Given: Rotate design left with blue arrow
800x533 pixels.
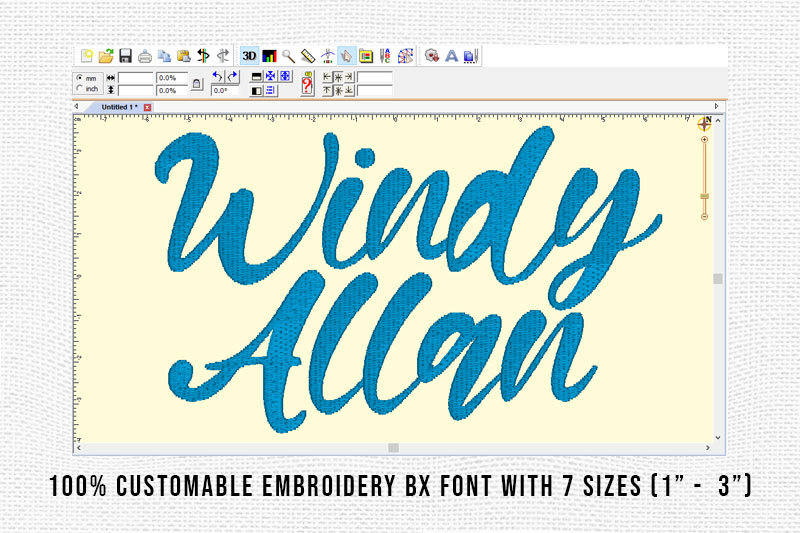Looking at the screenshot, I should tap(218, 77).
